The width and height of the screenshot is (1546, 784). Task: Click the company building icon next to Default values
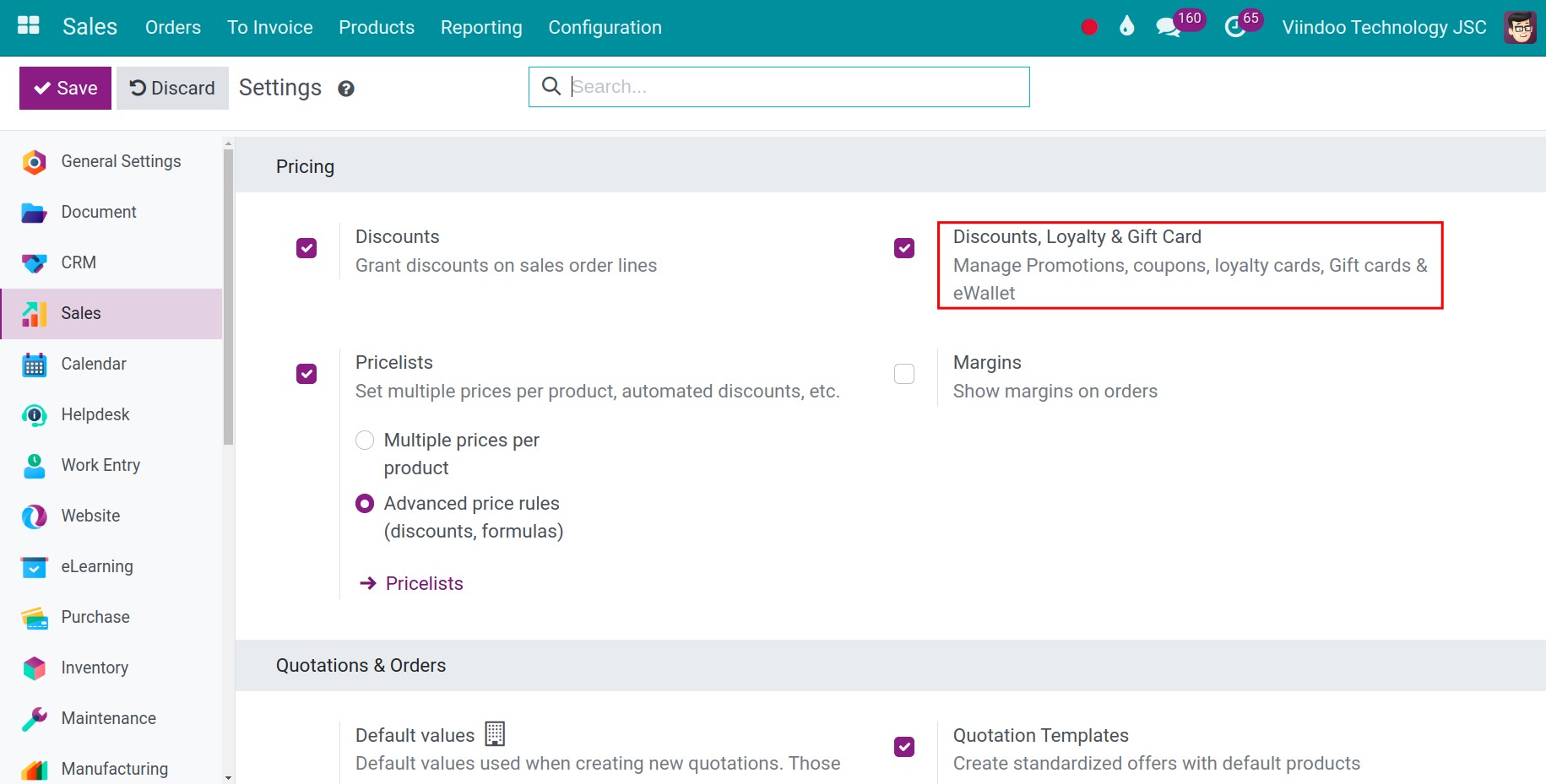click(x=495, y=734)
